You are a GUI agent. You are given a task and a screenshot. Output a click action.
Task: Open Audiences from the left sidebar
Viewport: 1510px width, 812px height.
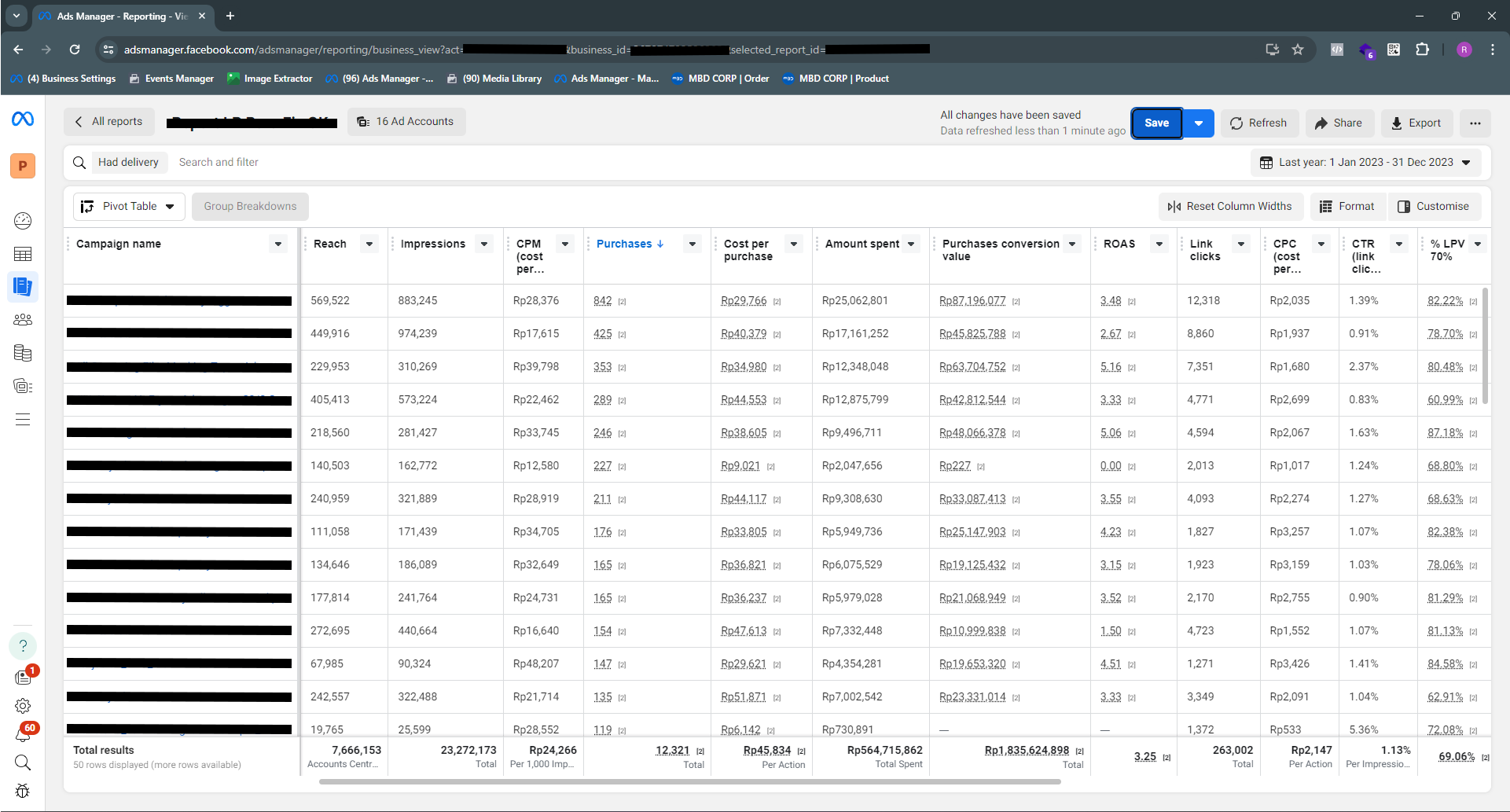coord(23,319)
